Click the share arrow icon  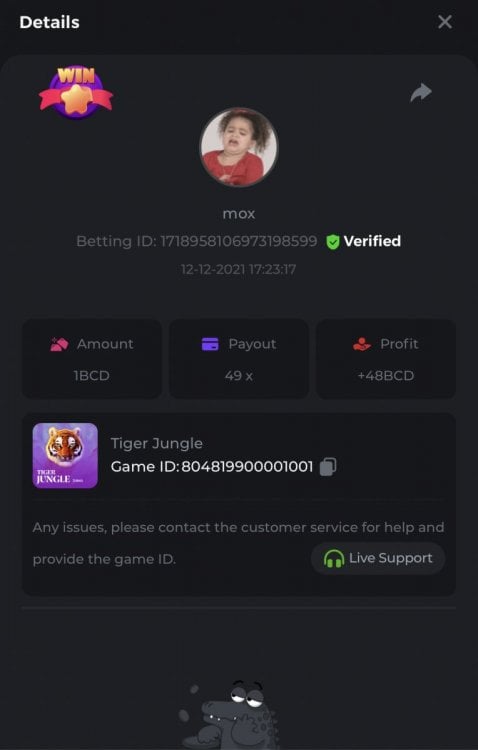[x=421, y=92]
